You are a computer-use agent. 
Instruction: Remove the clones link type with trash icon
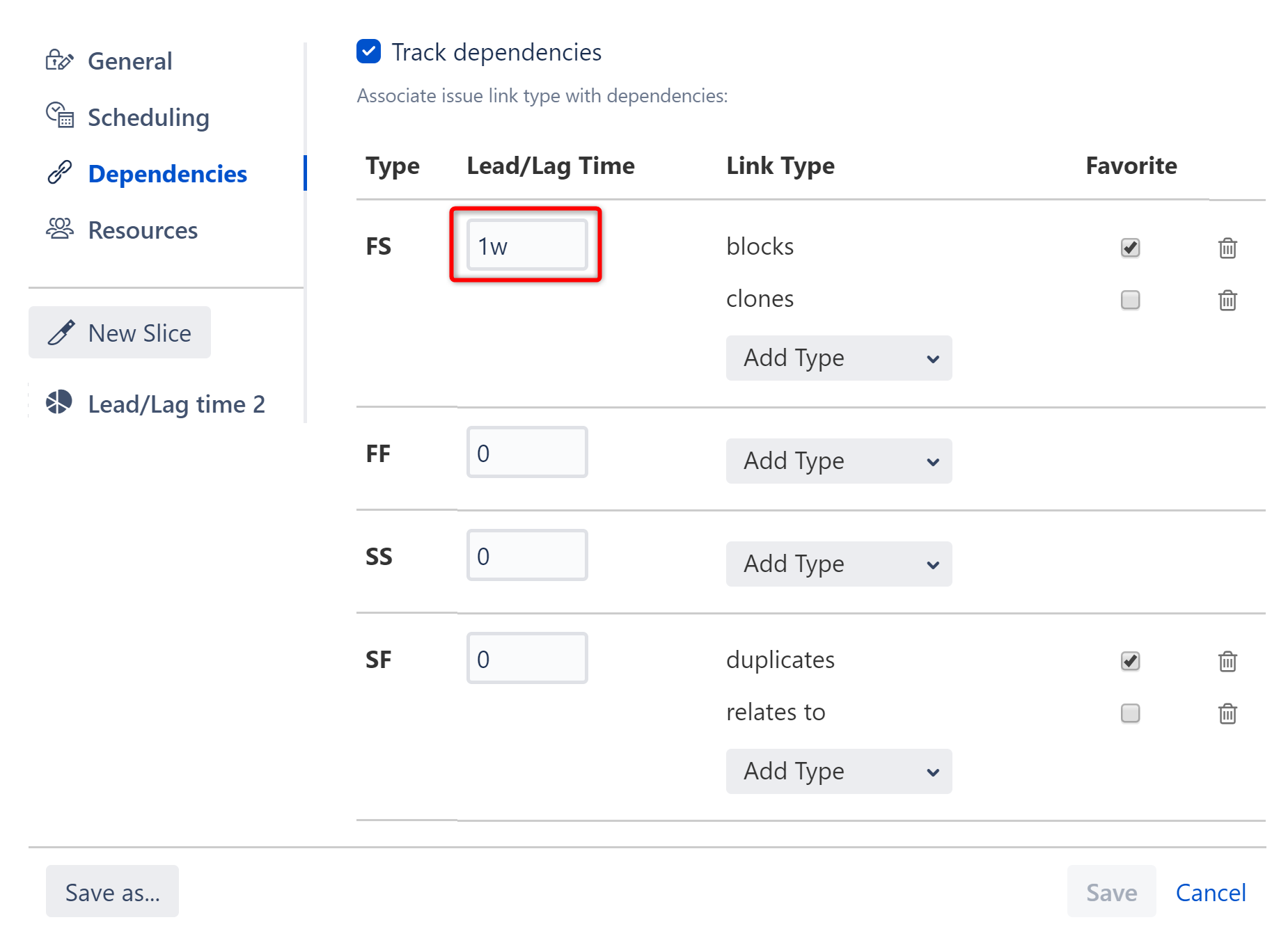1228,301
